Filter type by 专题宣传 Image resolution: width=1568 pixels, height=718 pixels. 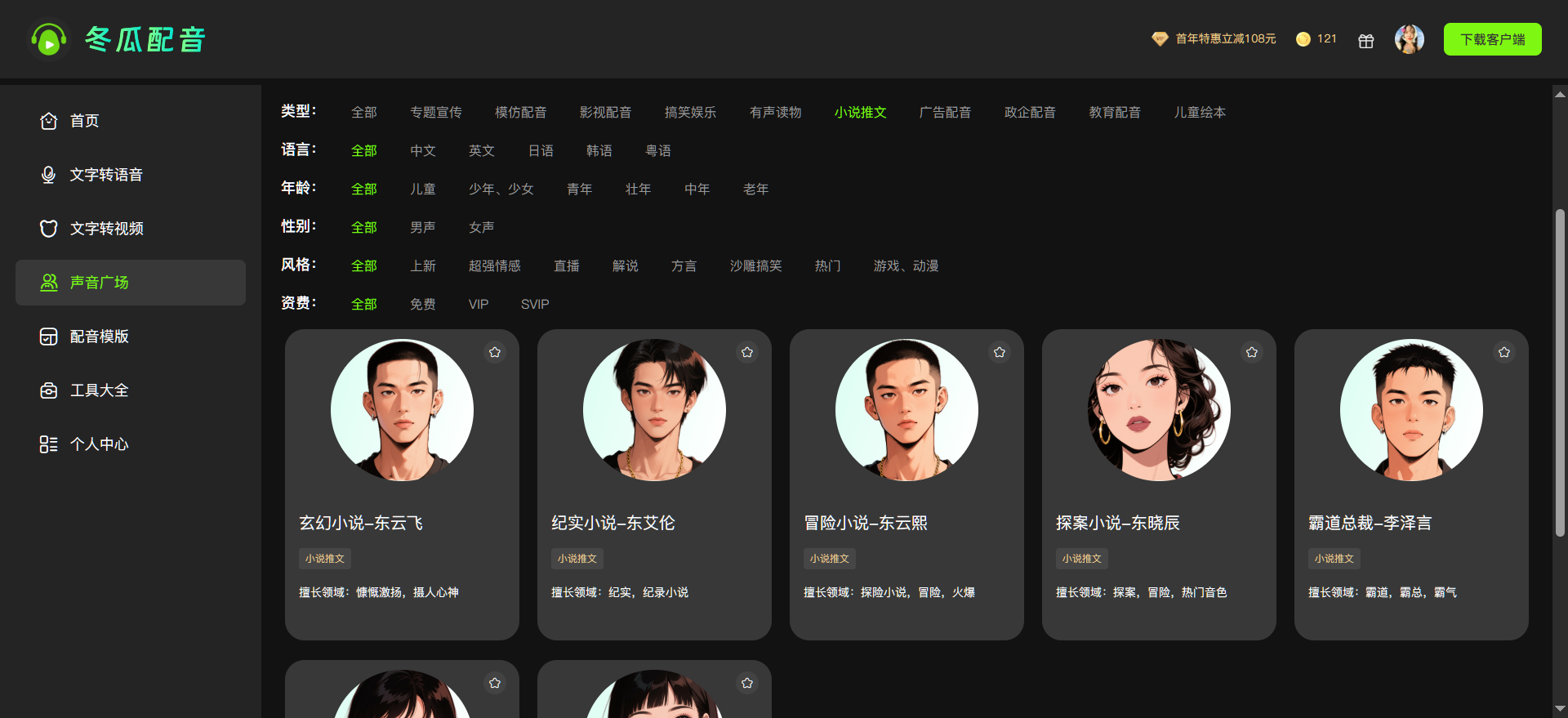(x=436, y=112)
